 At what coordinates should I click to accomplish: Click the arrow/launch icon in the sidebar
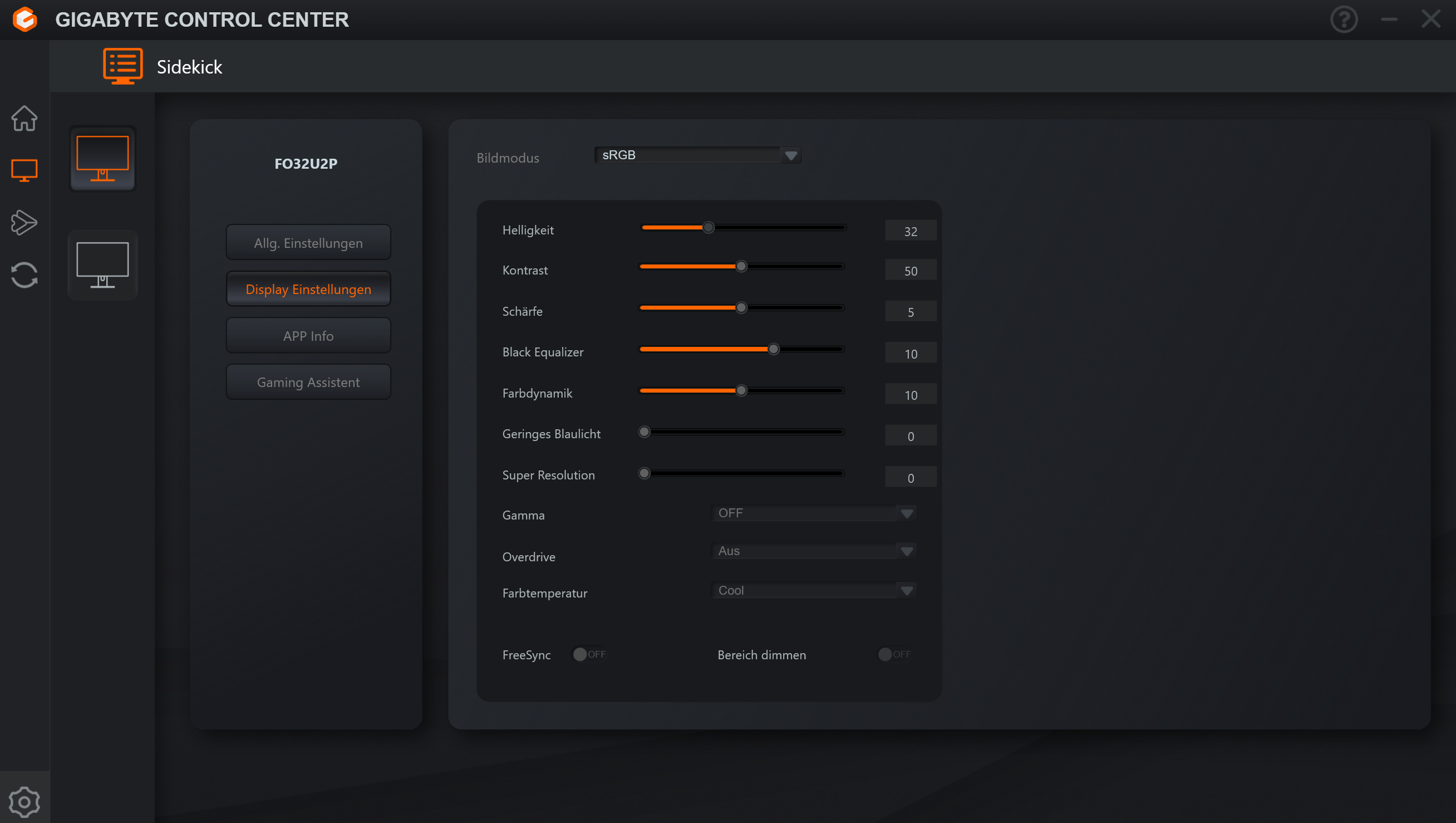[x=24, y=222]
